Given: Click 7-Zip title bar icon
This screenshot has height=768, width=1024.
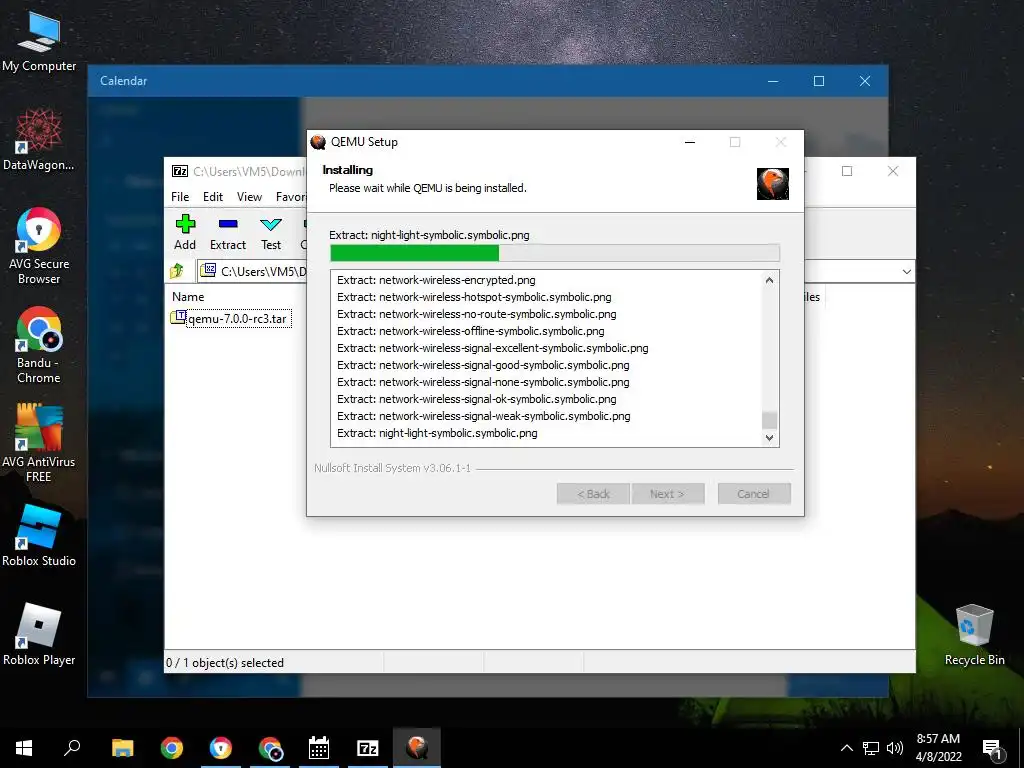Looking at the screenshot, I should (x=180, y=171).
